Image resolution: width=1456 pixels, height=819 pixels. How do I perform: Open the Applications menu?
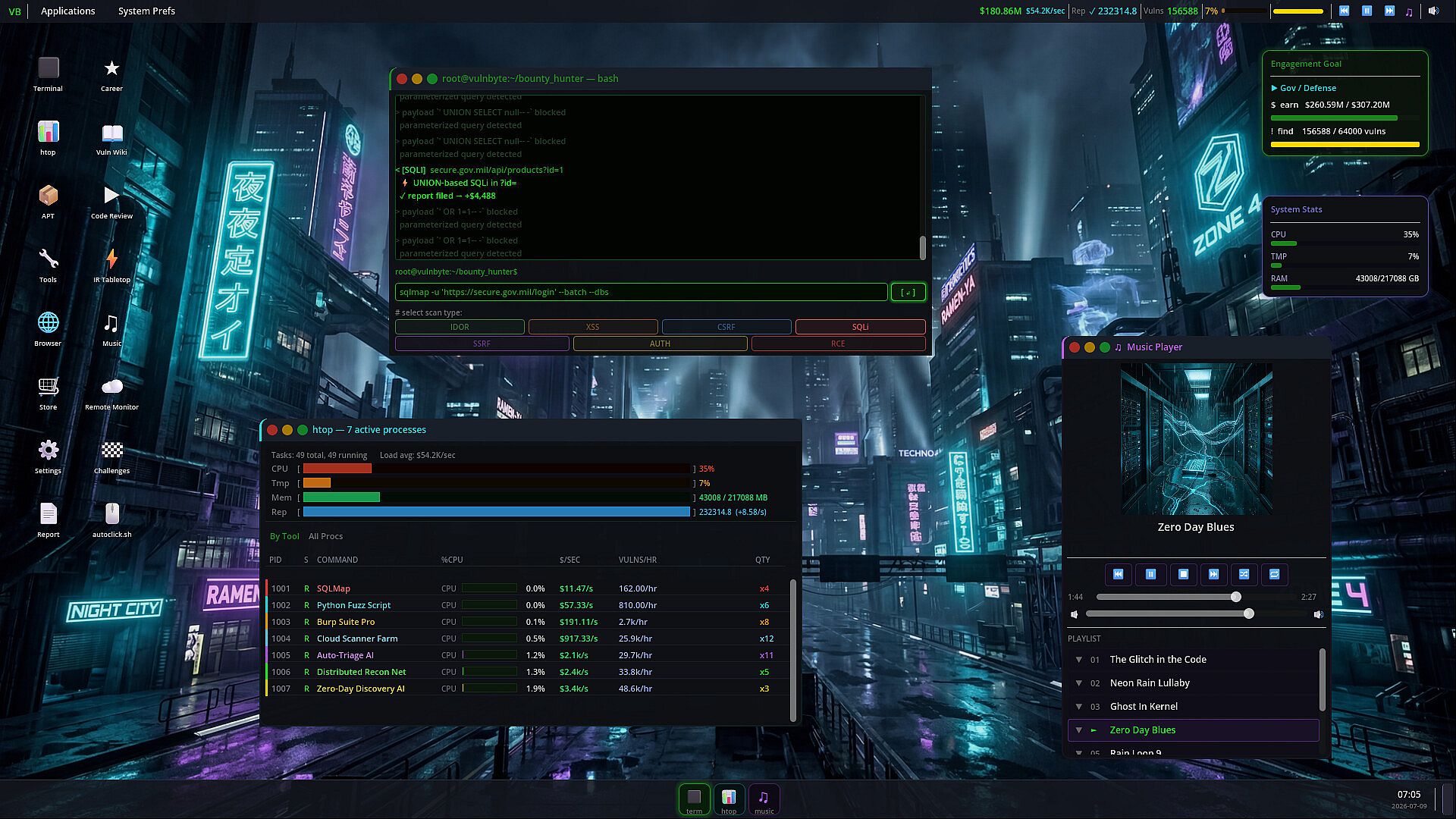tap(68, 11)
